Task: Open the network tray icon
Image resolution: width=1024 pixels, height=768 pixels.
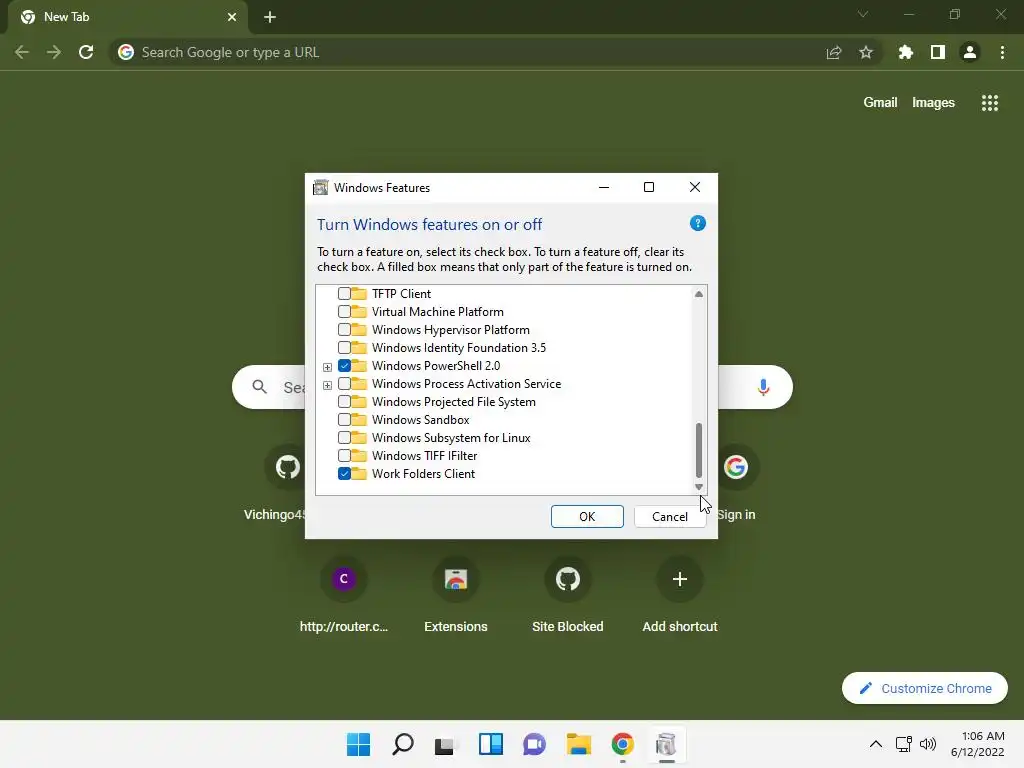Action: 904,744
